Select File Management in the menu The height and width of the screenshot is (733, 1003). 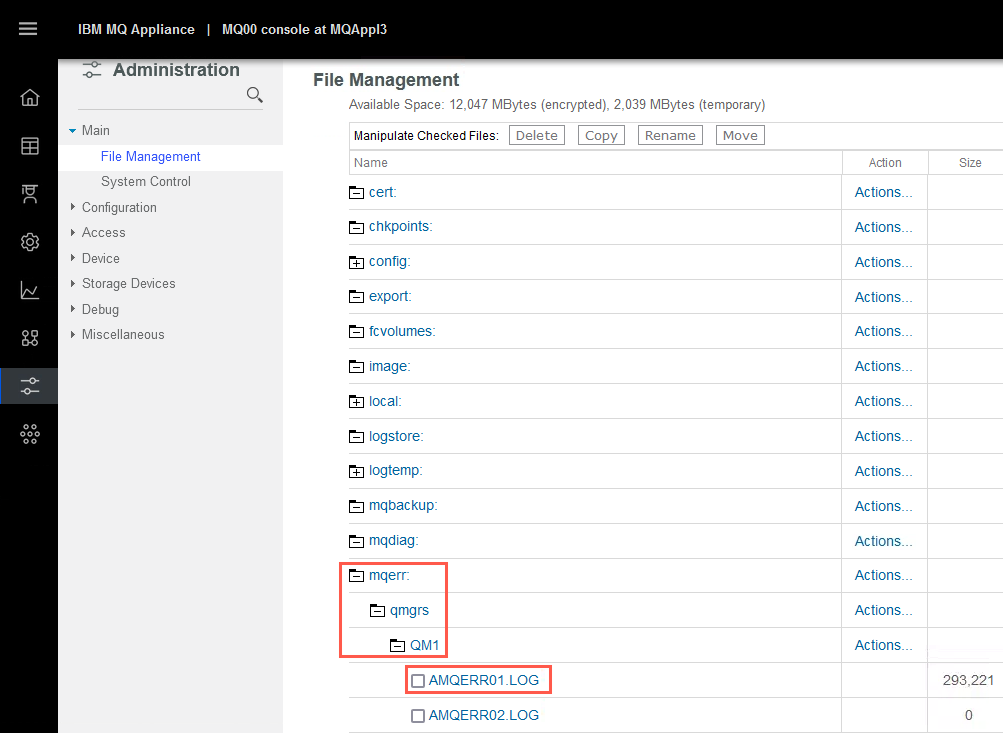(x=150, y=157)
